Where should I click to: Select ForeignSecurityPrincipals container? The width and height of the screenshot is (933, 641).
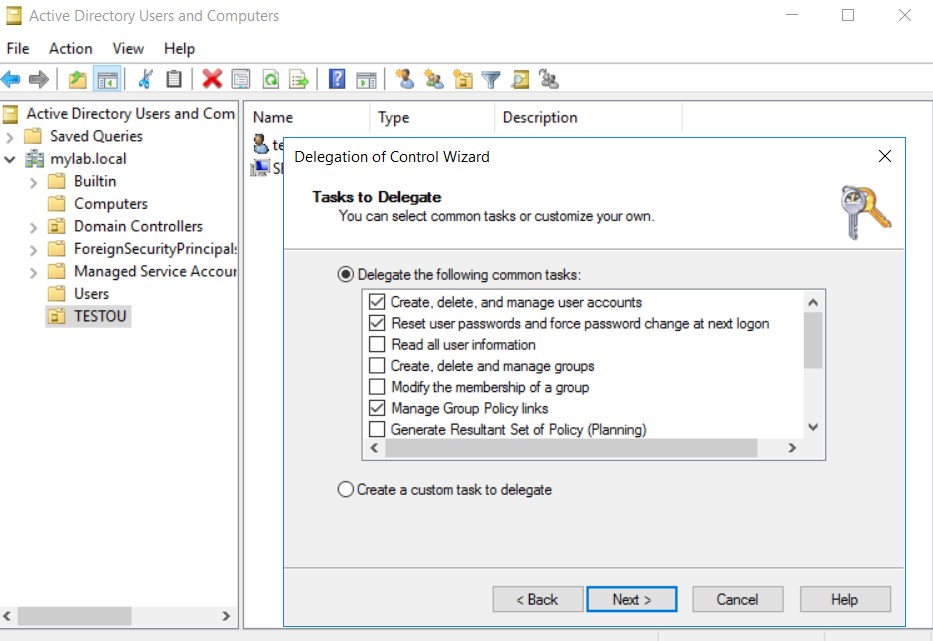pyautogui.click(x=155, y=249)
